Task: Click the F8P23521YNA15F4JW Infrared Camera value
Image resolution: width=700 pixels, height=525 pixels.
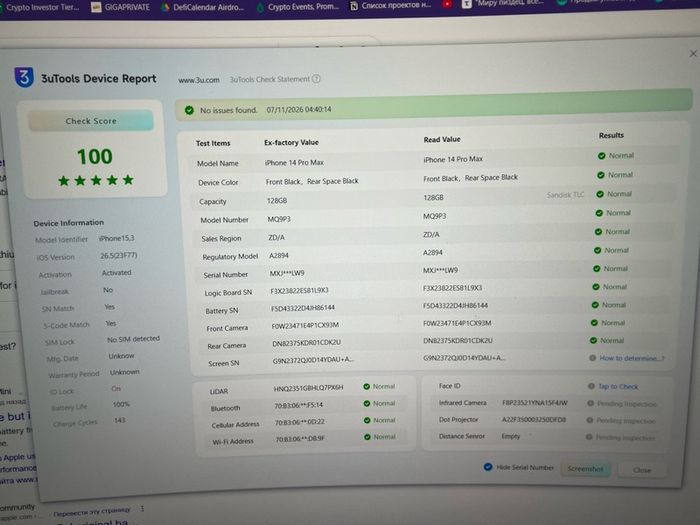Action: [535, 403]
